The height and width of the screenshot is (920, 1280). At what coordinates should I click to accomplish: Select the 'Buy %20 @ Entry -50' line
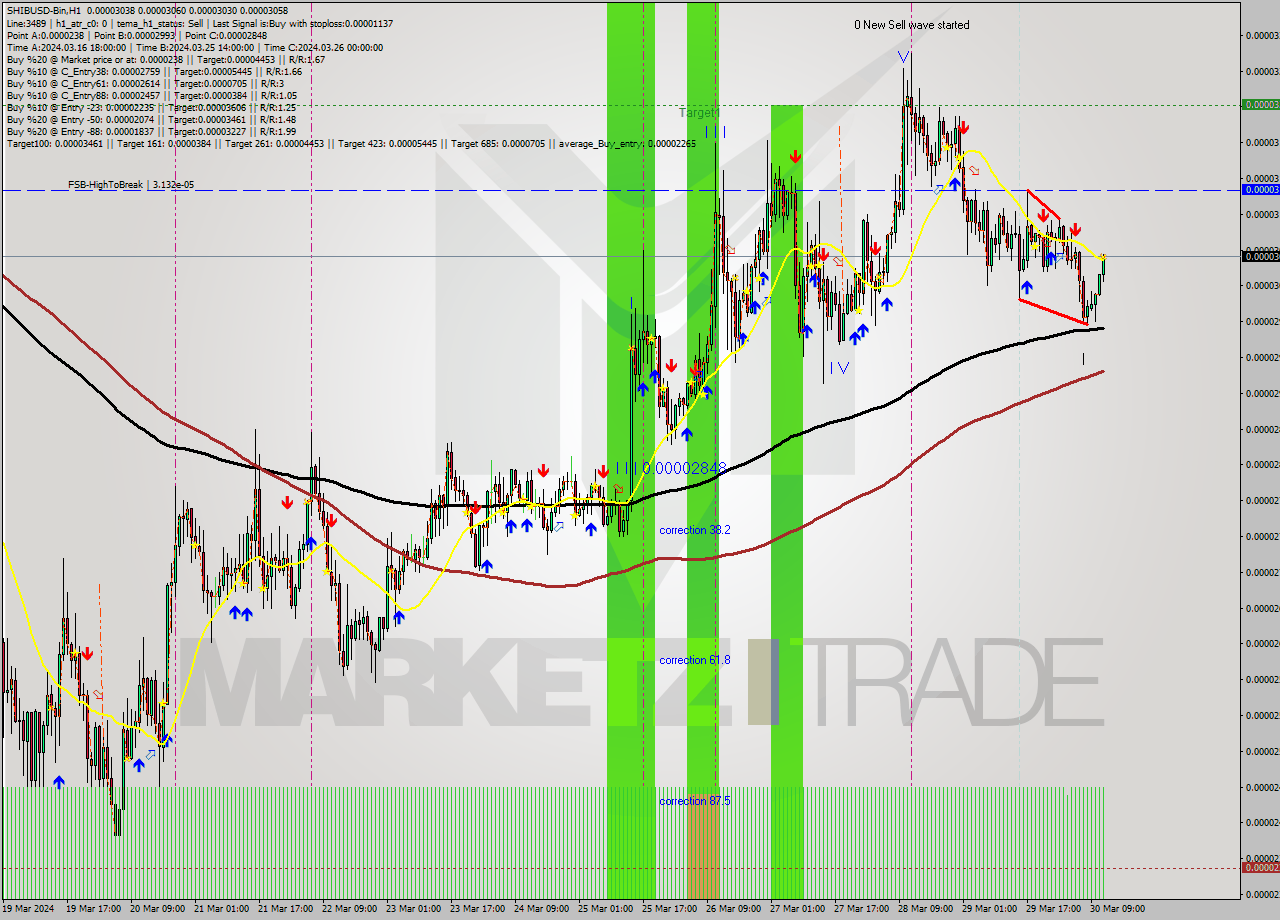tap(150, 119)
